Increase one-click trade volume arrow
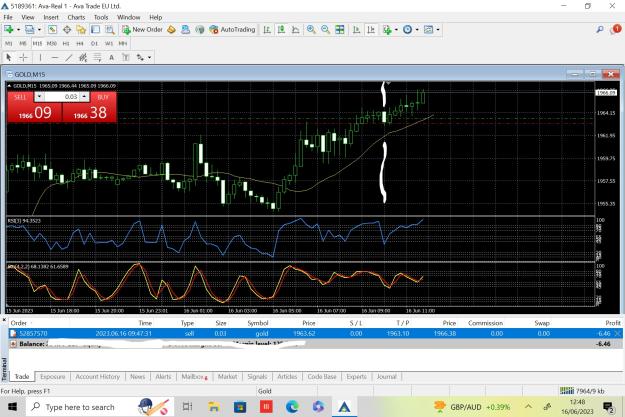This screenshot has height=417, width=625. pos(84,96)
